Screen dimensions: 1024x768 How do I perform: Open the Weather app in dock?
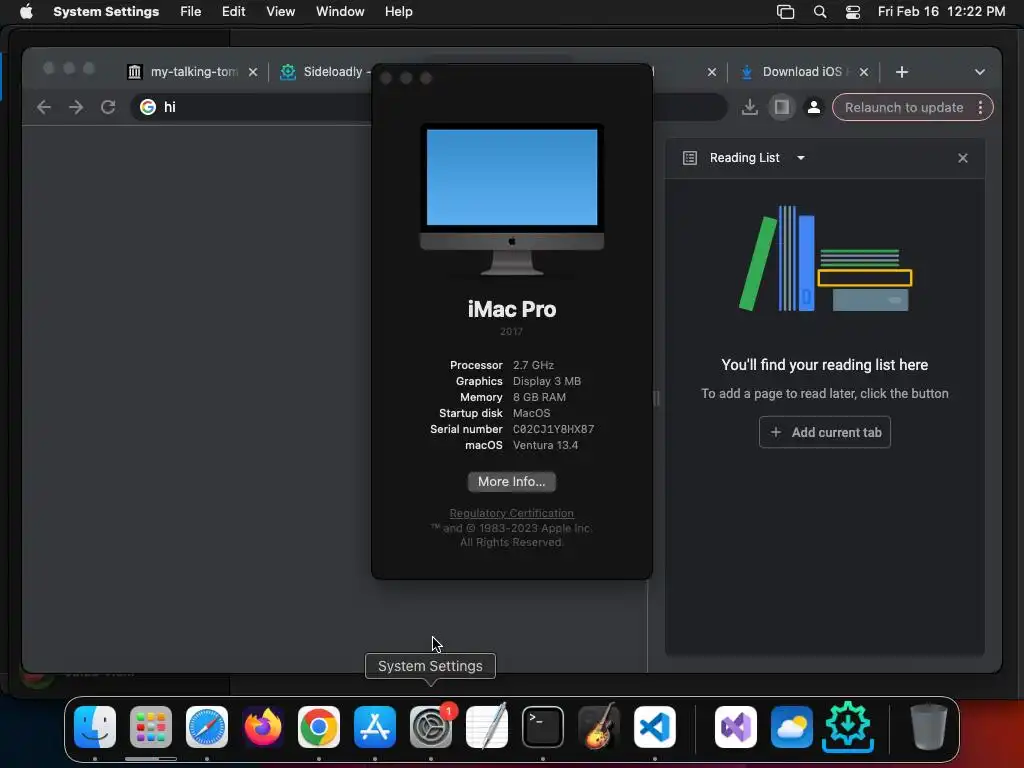coord(792,727)
